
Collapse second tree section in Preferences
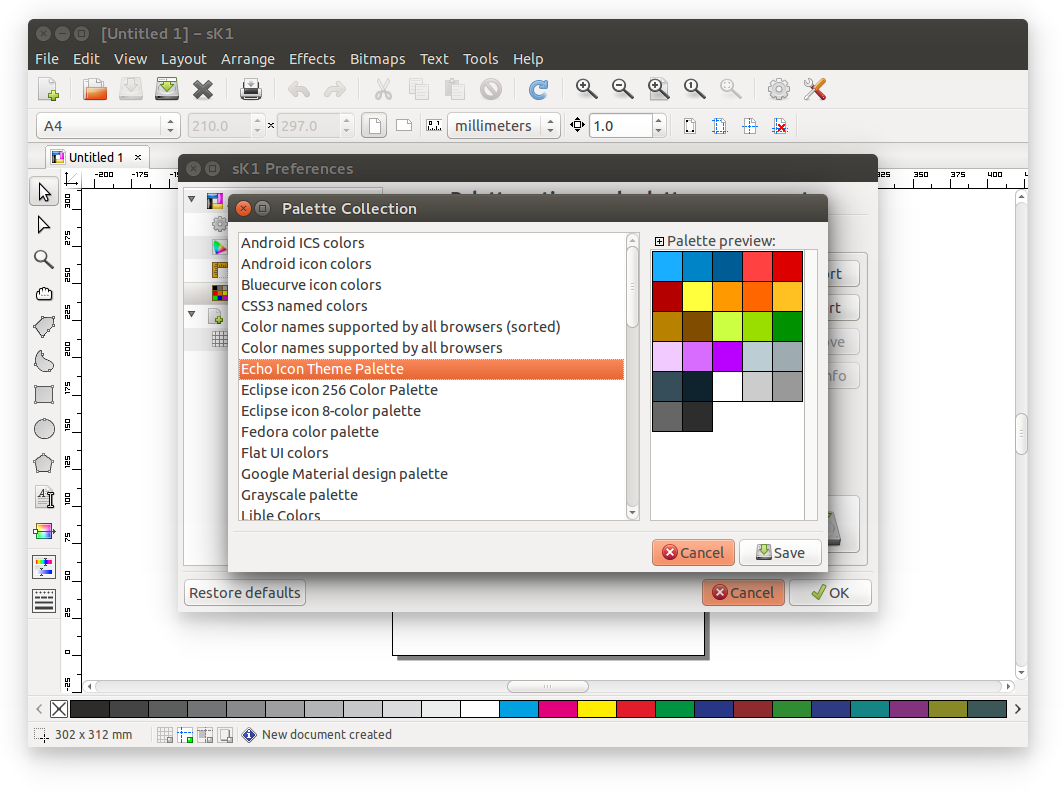[192, 314]
